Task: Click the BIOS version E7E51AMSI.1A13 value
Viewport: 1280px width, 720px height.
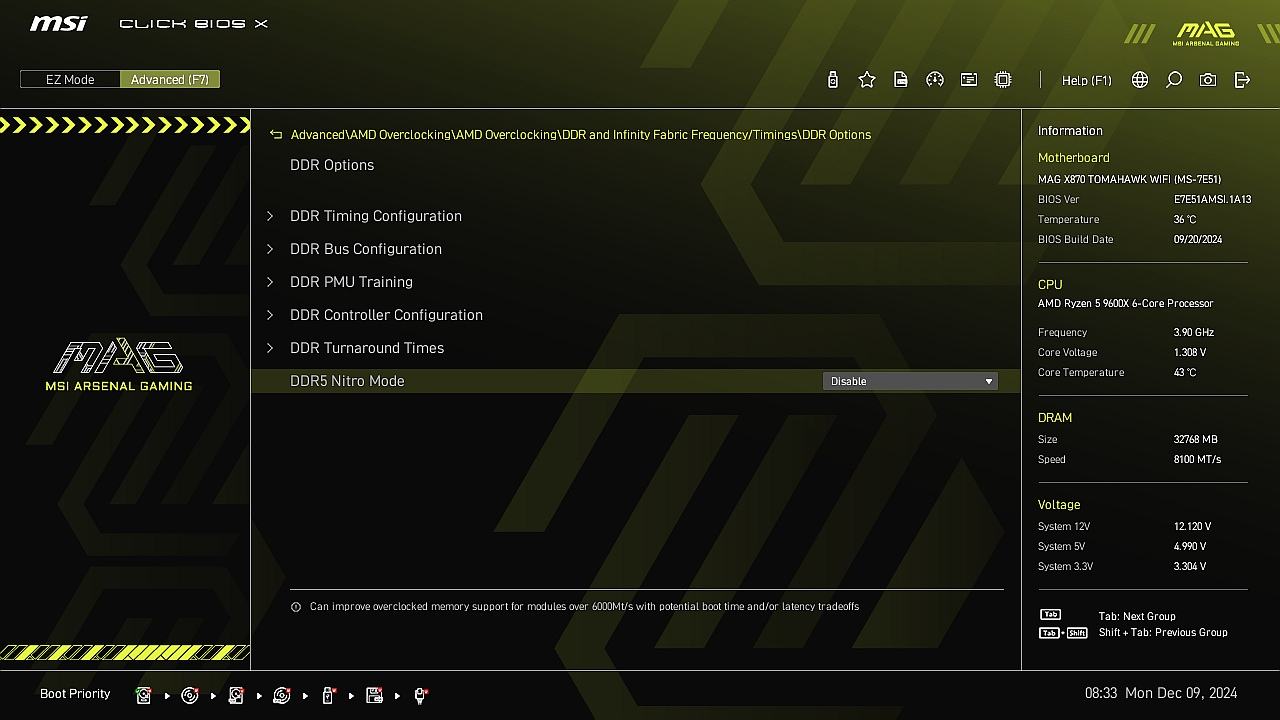Action: coord(1212,200)
